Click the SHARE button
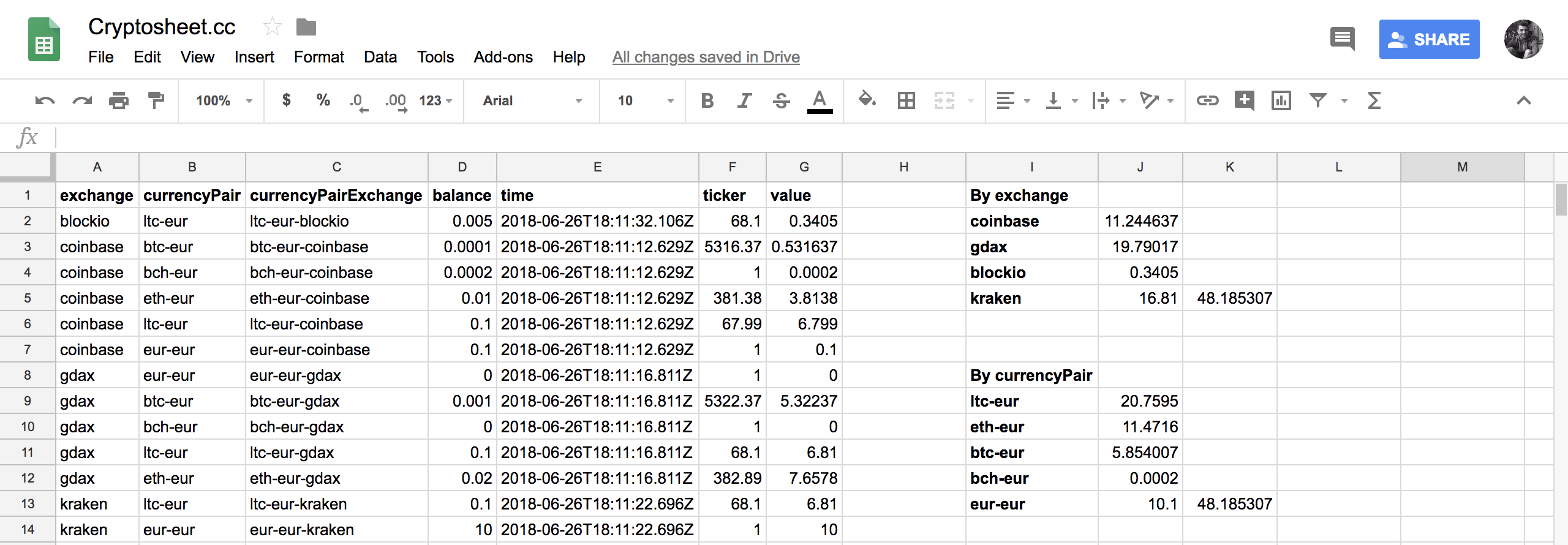Viewport: 1568px width, 545px height. click(1429, 39)
